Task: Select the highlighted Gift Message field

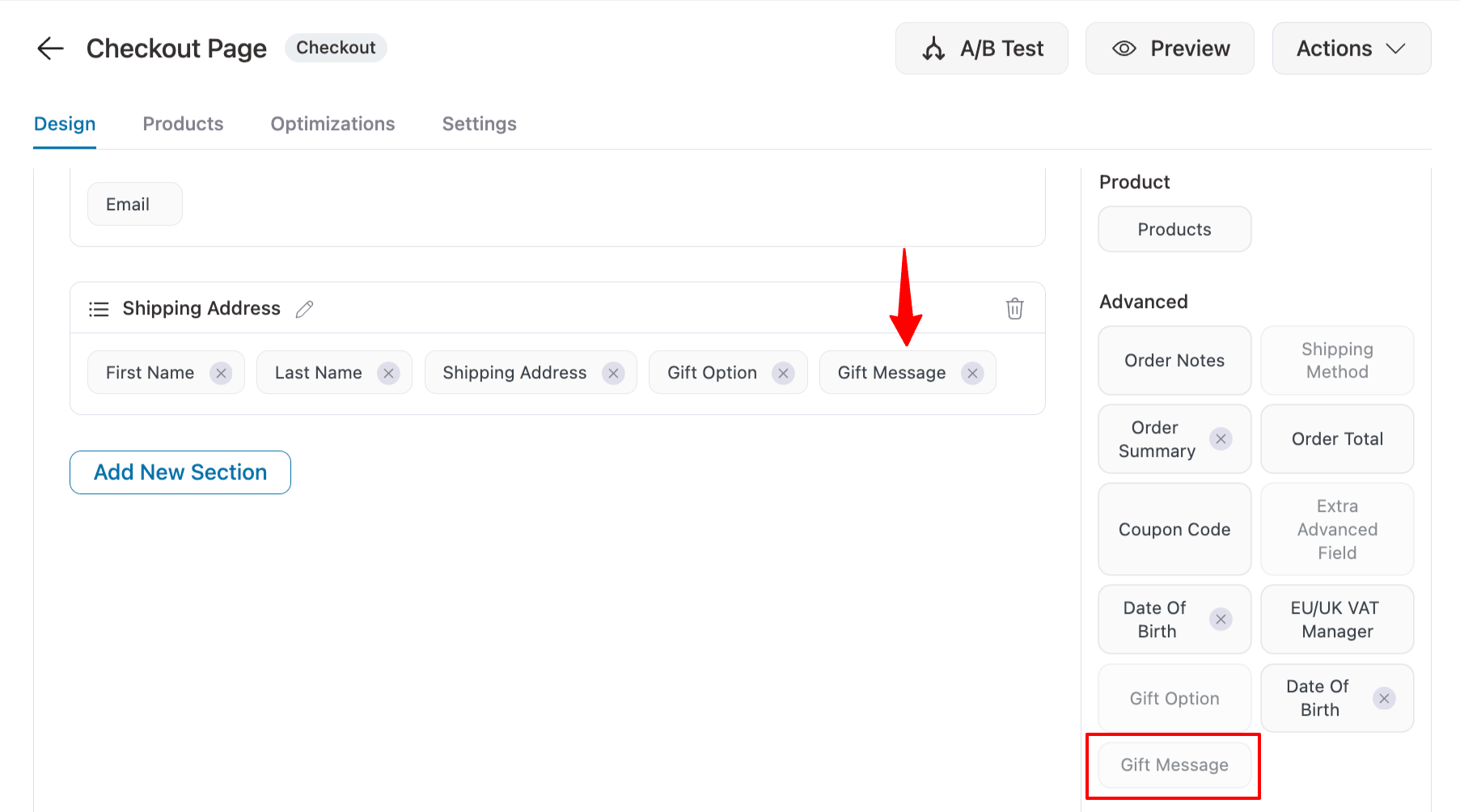Action: point(1174,764)
